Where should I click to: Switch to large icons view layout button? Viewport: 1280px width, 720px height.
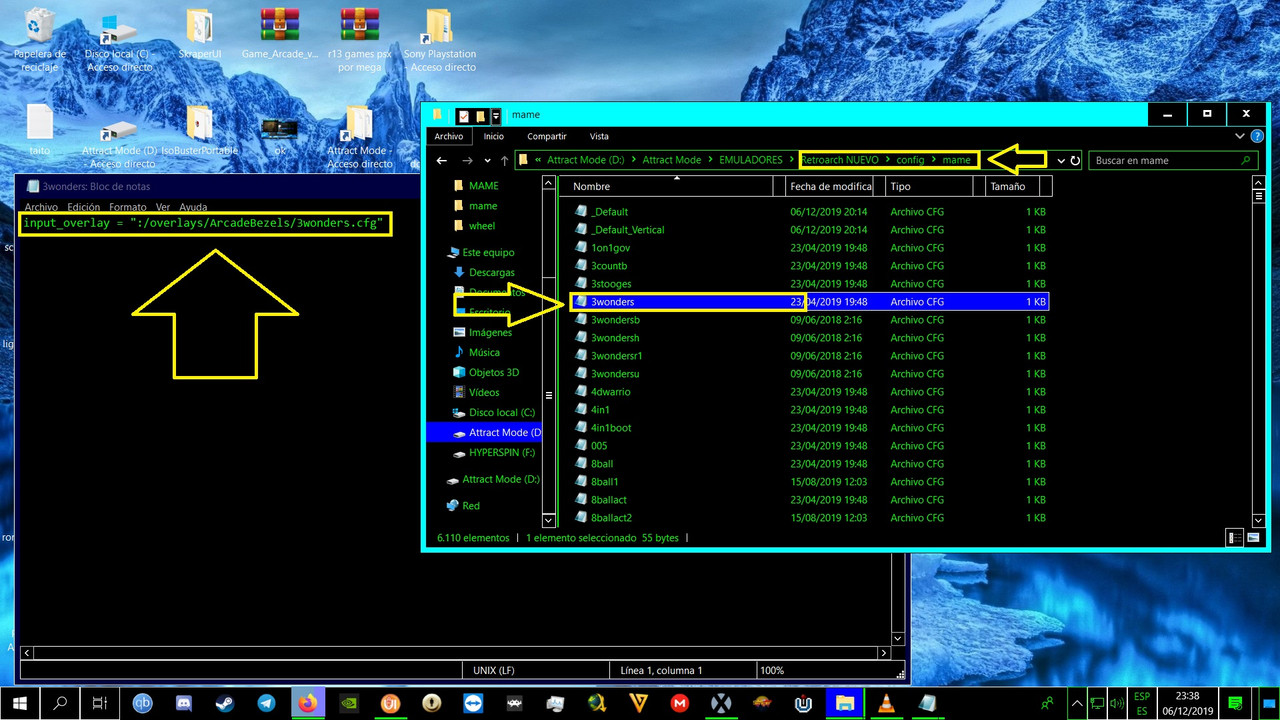[1252, 538]
